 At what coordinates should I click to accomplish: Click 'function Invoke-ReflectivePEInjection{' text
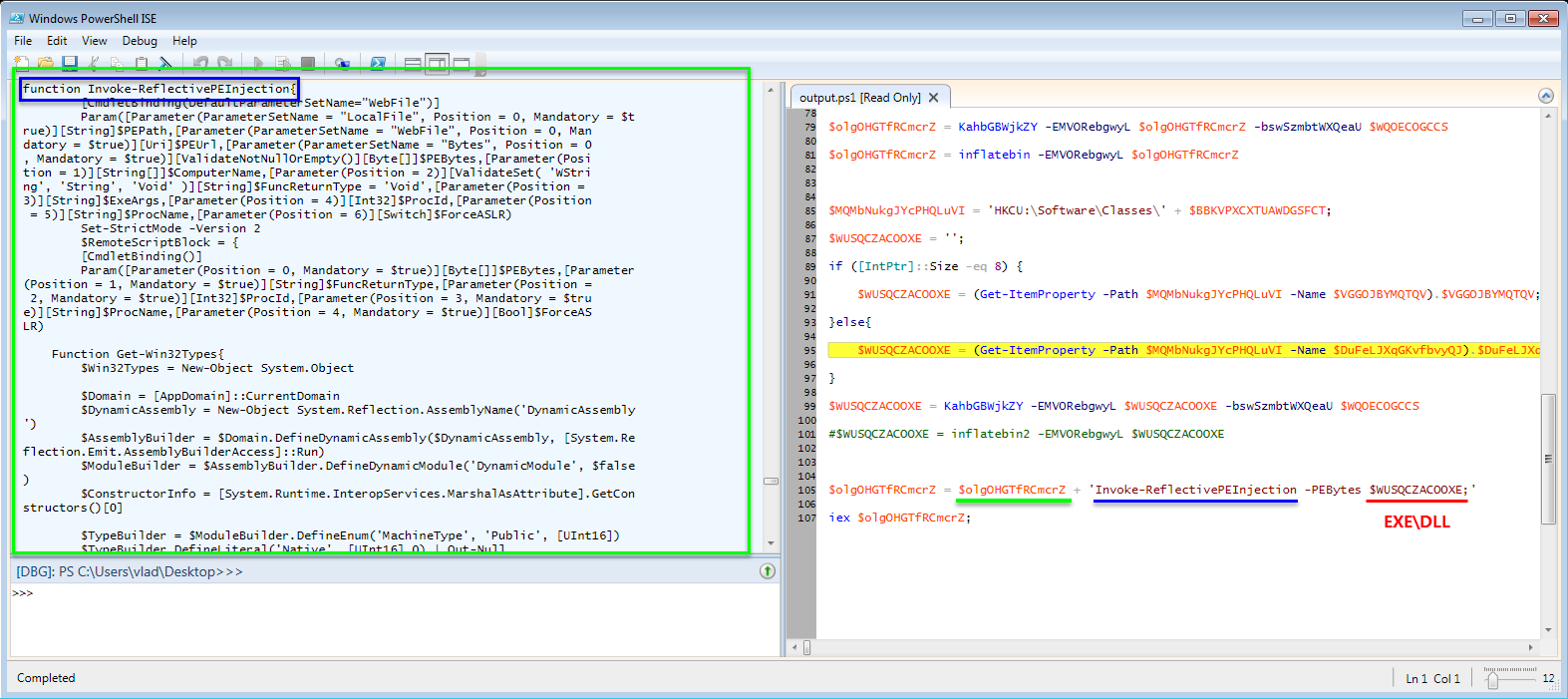pos(159,89)
